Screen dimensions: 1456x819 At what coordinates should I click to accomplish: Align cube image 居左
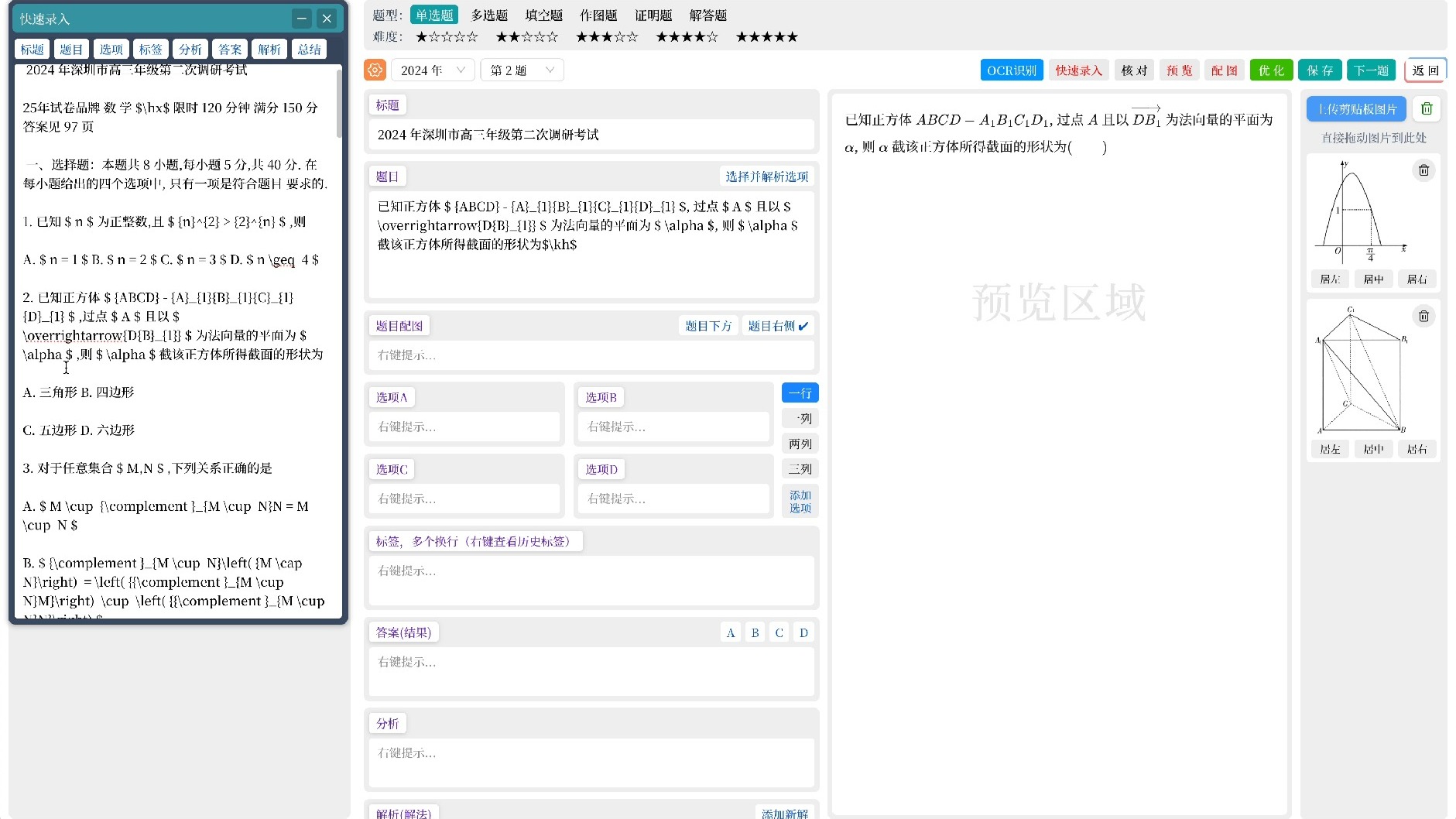tap(1330, 449)
